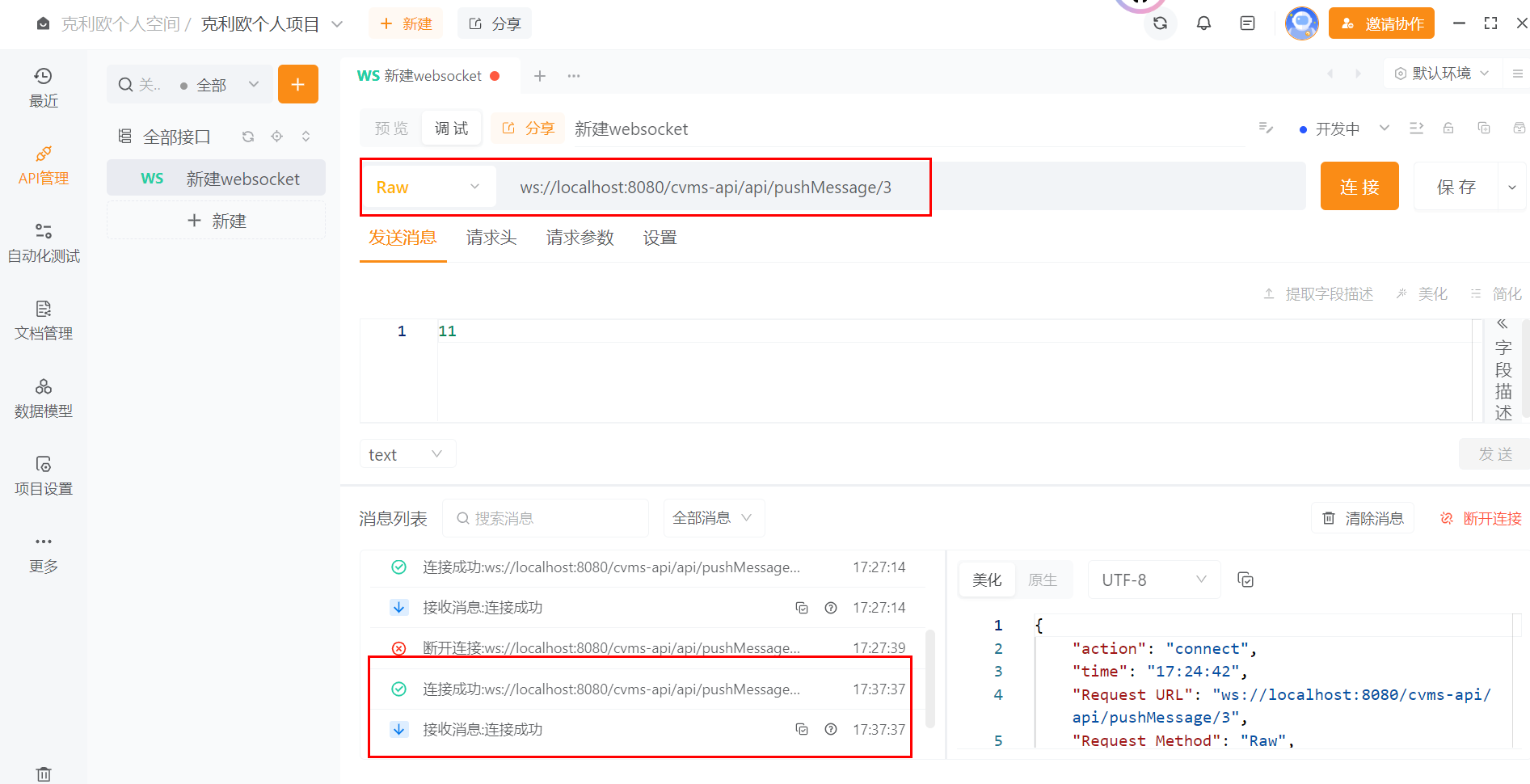The width and height of the screenshot is (1530, 784).
Task: Open the trash bin at sidebar bottom
Action: point(44,773)
